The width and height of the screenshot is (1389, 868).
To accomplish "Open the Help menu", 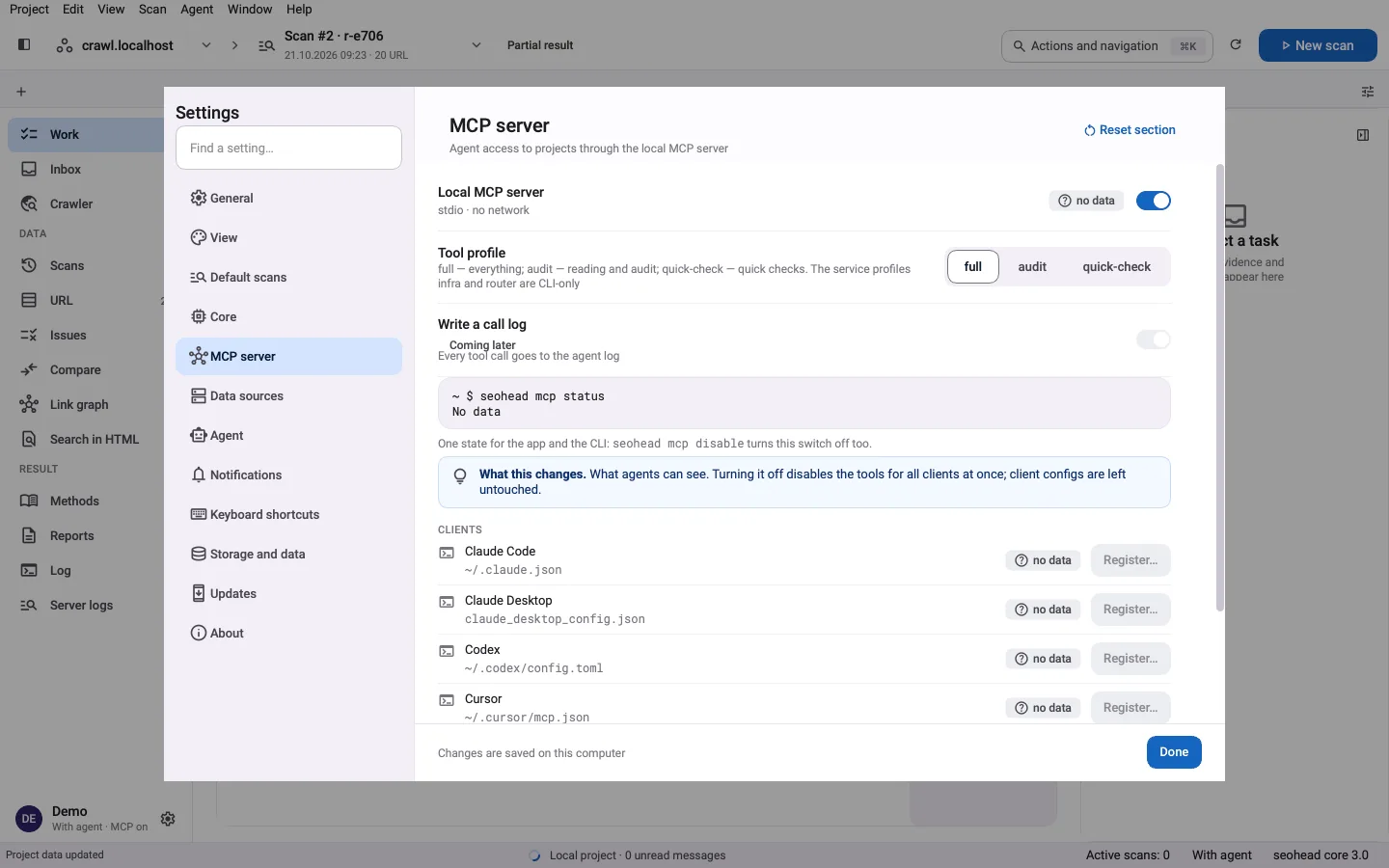I will [299, 9].
